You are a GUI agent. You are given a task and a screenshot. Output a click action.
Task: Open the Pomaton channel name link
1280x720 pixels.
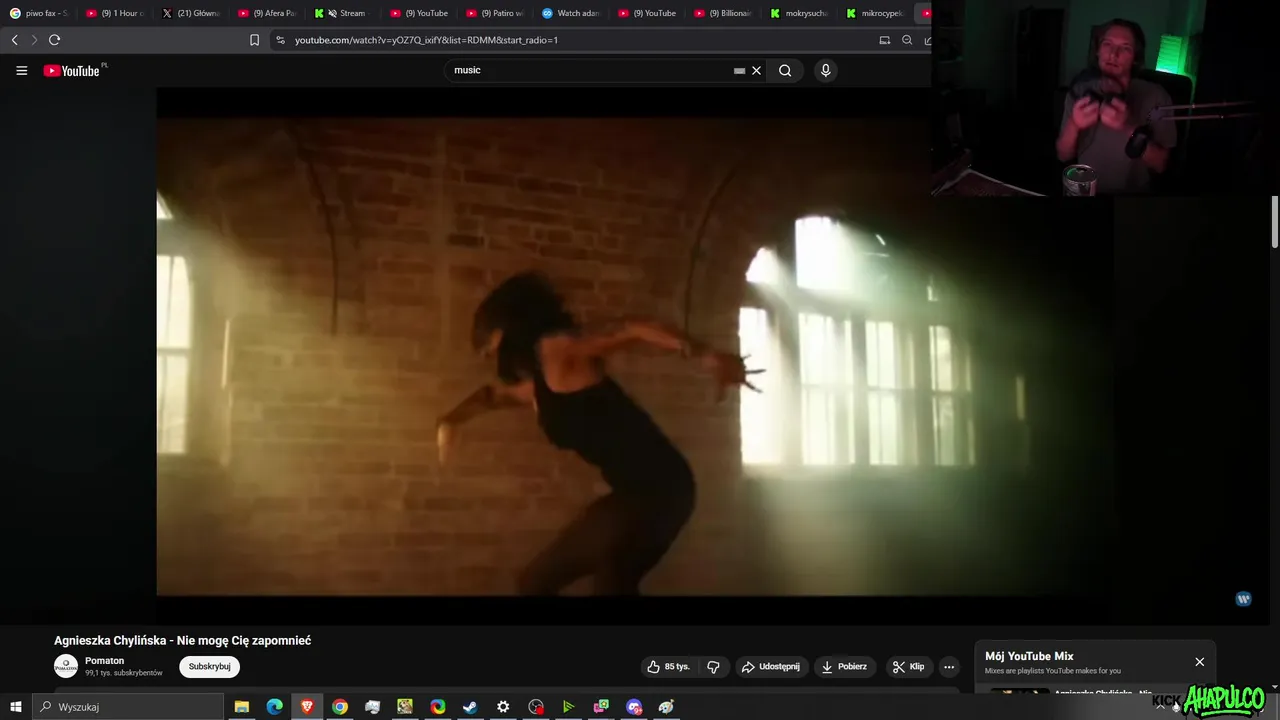[x=105, y=661]
